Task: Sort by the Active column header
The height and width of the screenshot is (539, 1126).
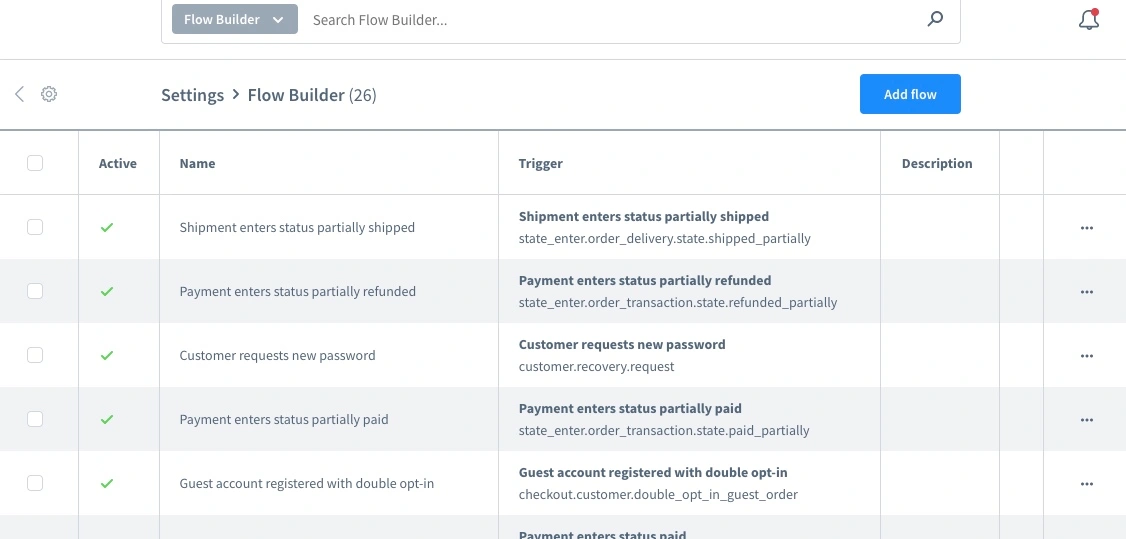Action: (117, 163)
